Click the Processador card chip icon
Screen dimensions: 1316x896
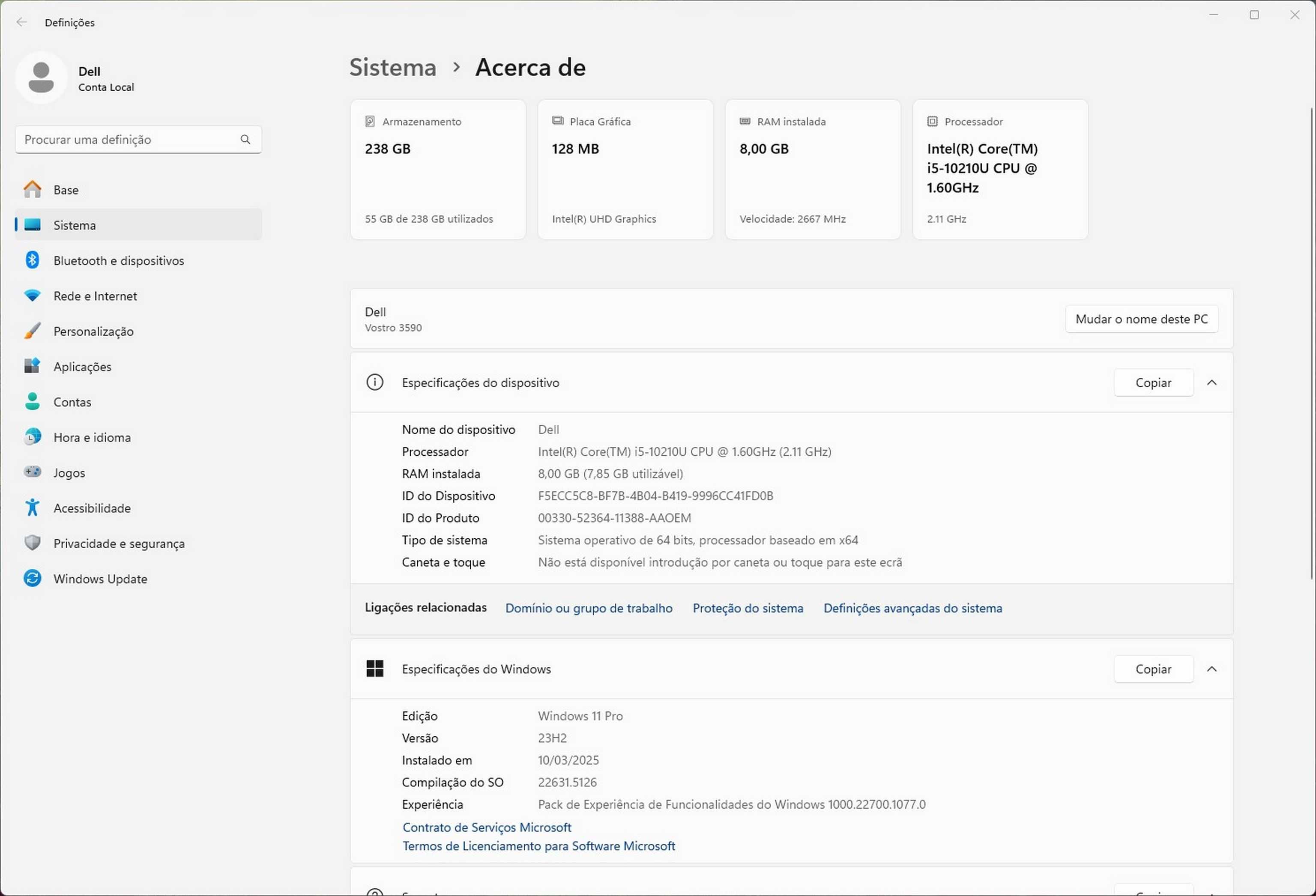tap(933, 121)
